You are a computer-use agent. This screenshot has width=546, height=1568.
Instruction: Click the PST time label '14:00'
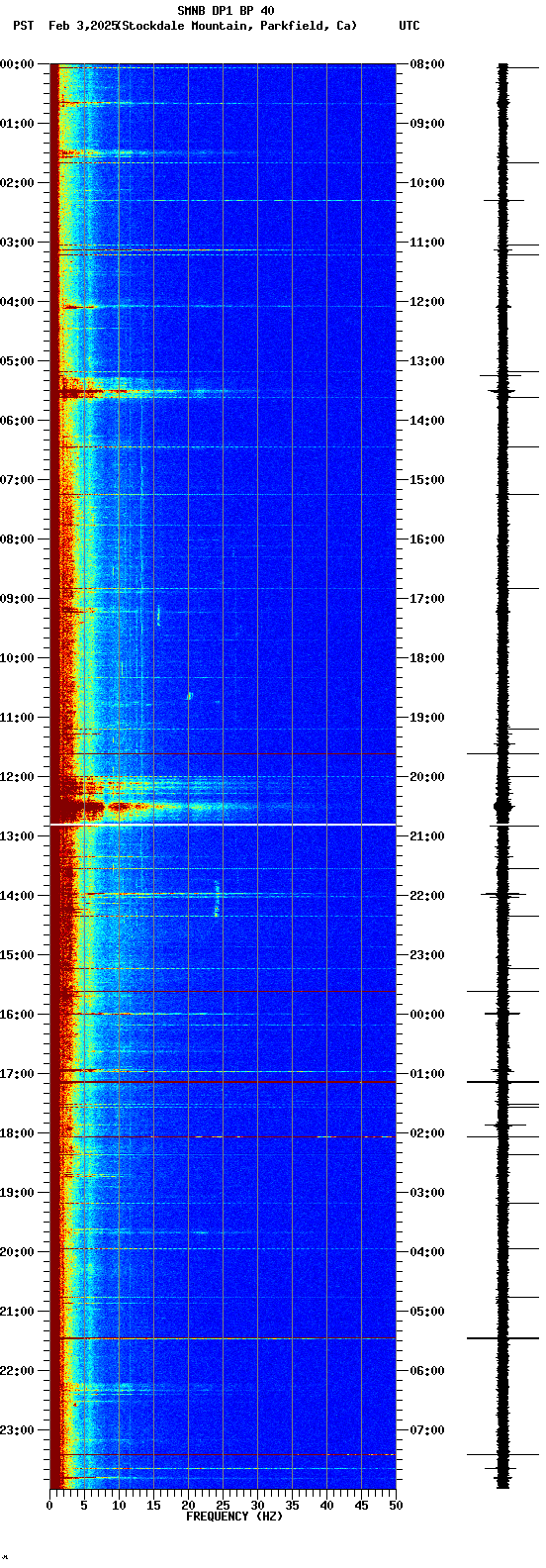(x=17, y=896)
